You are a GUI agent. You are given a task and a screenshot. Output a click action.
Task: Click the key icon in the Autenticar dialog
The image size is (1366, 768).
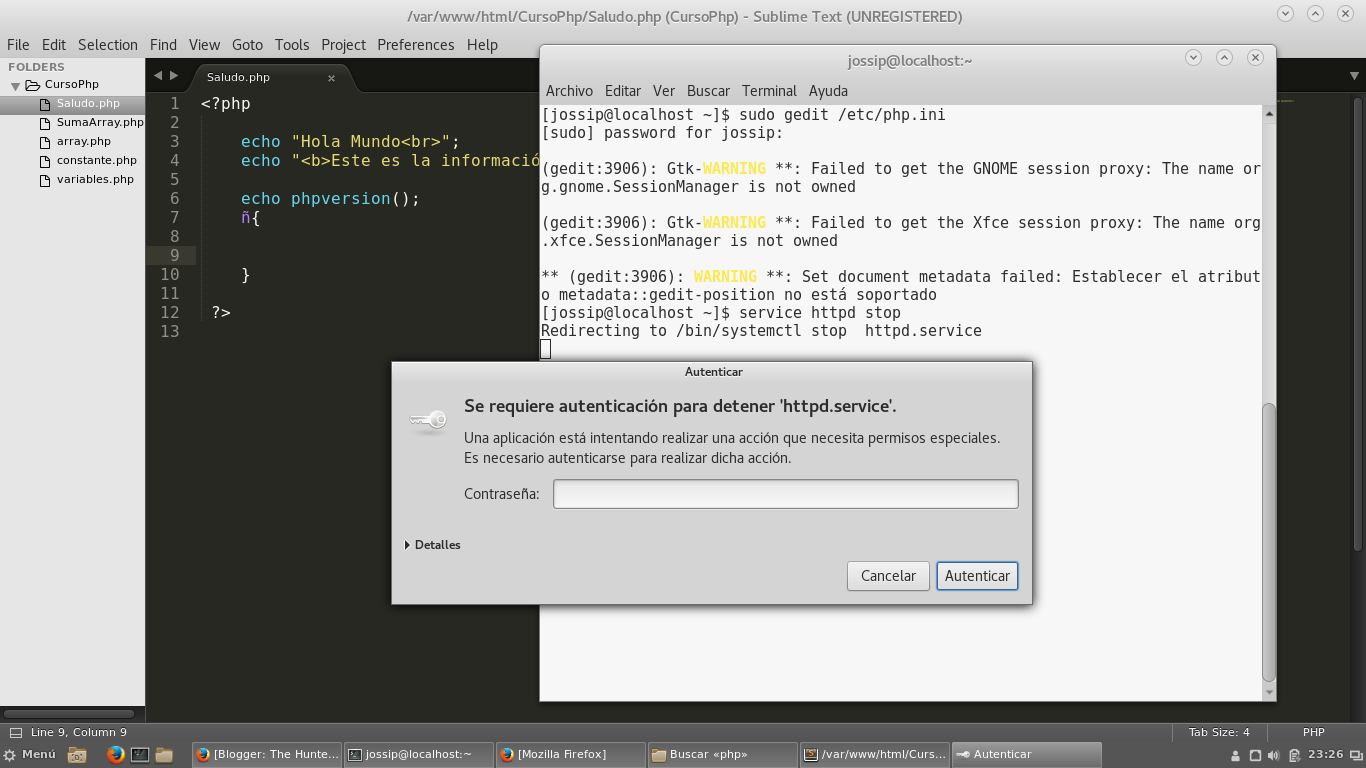coord(428,420)
